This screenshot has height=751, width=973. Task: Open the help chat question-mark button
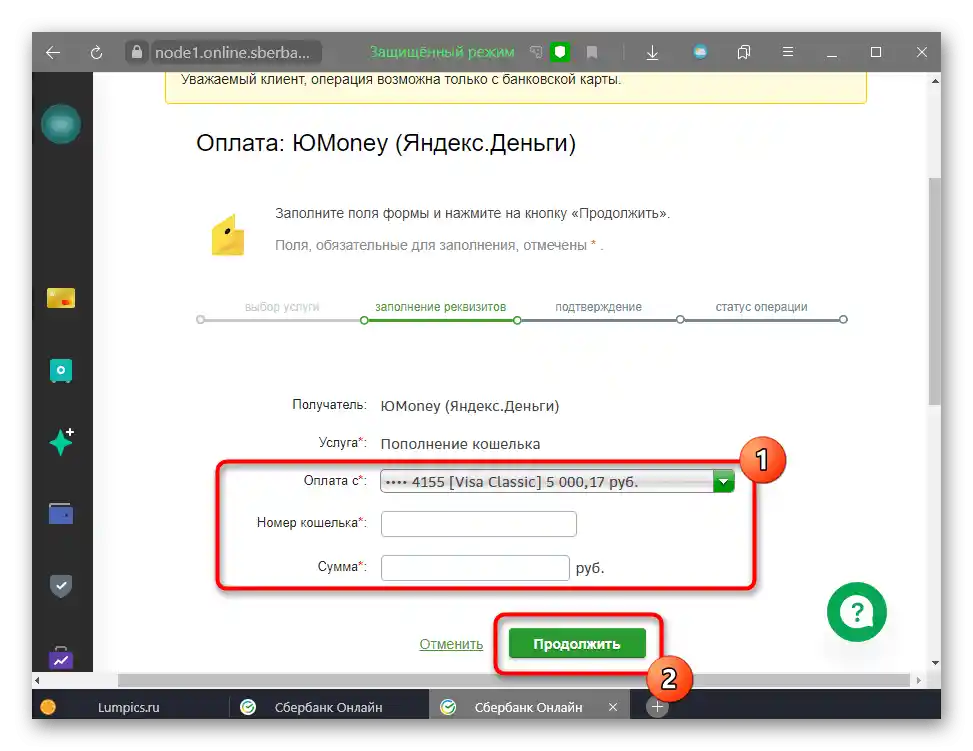(x=857, y=612)
